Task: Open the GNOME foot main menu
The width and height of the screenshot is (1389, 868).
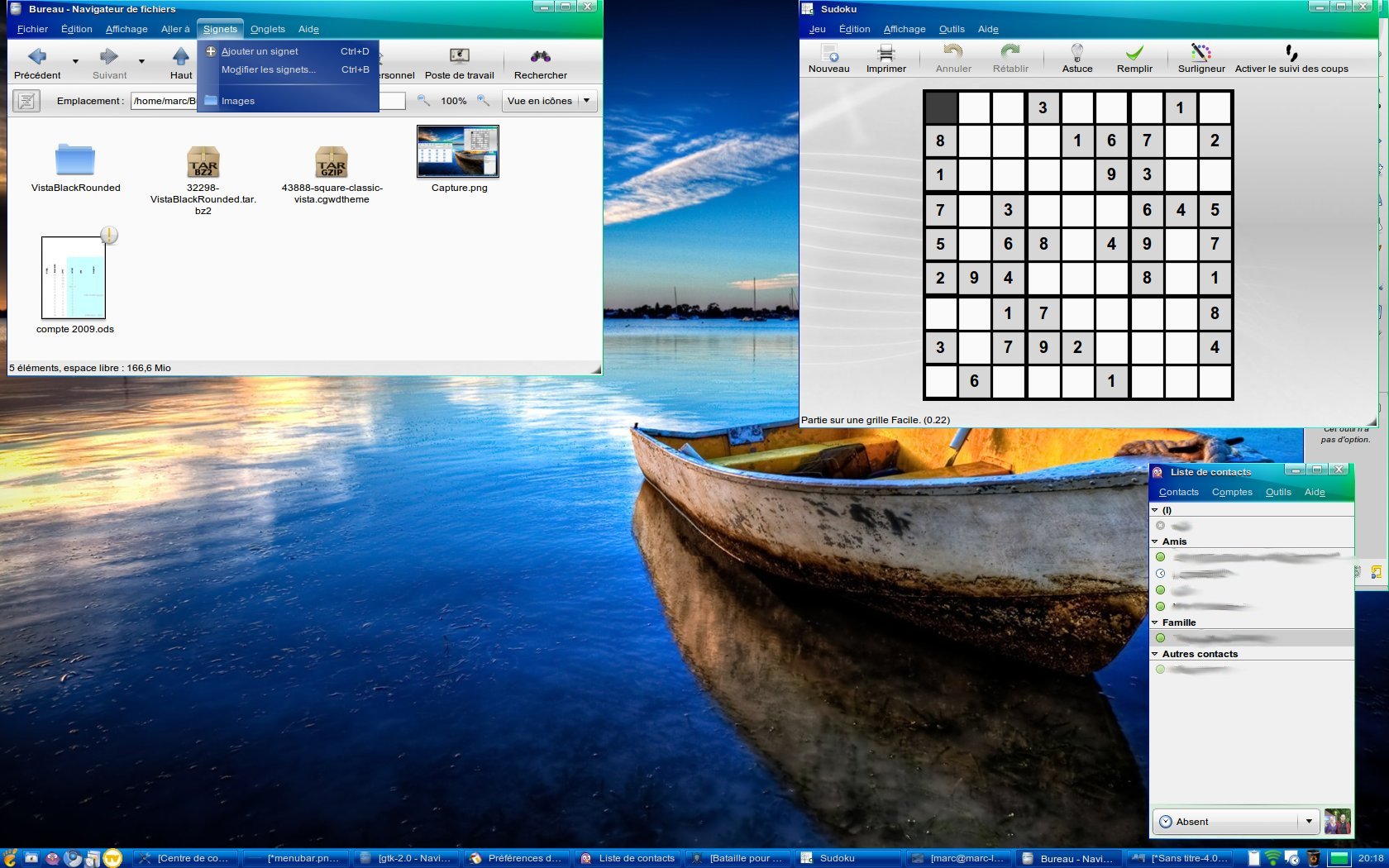Action: 9,858
